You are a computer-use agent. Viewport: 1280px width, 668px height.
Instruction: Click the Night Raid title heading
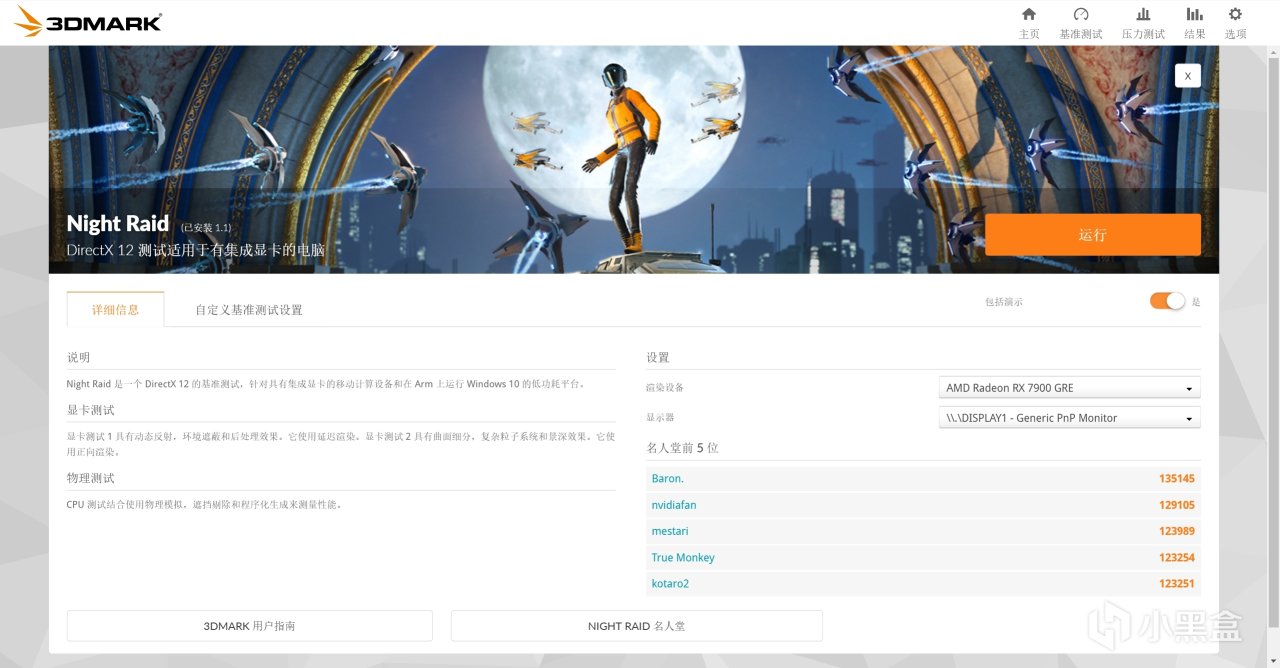(118, 224)
